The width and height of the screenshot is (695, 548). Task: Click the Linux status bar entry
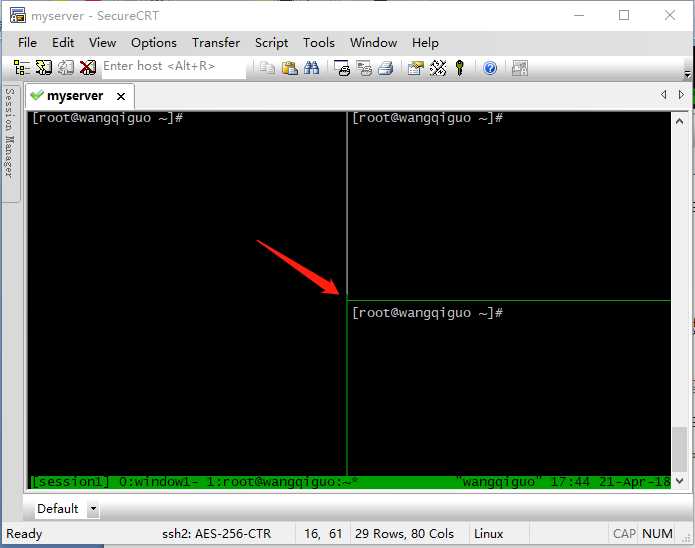[x=488, y=533]
